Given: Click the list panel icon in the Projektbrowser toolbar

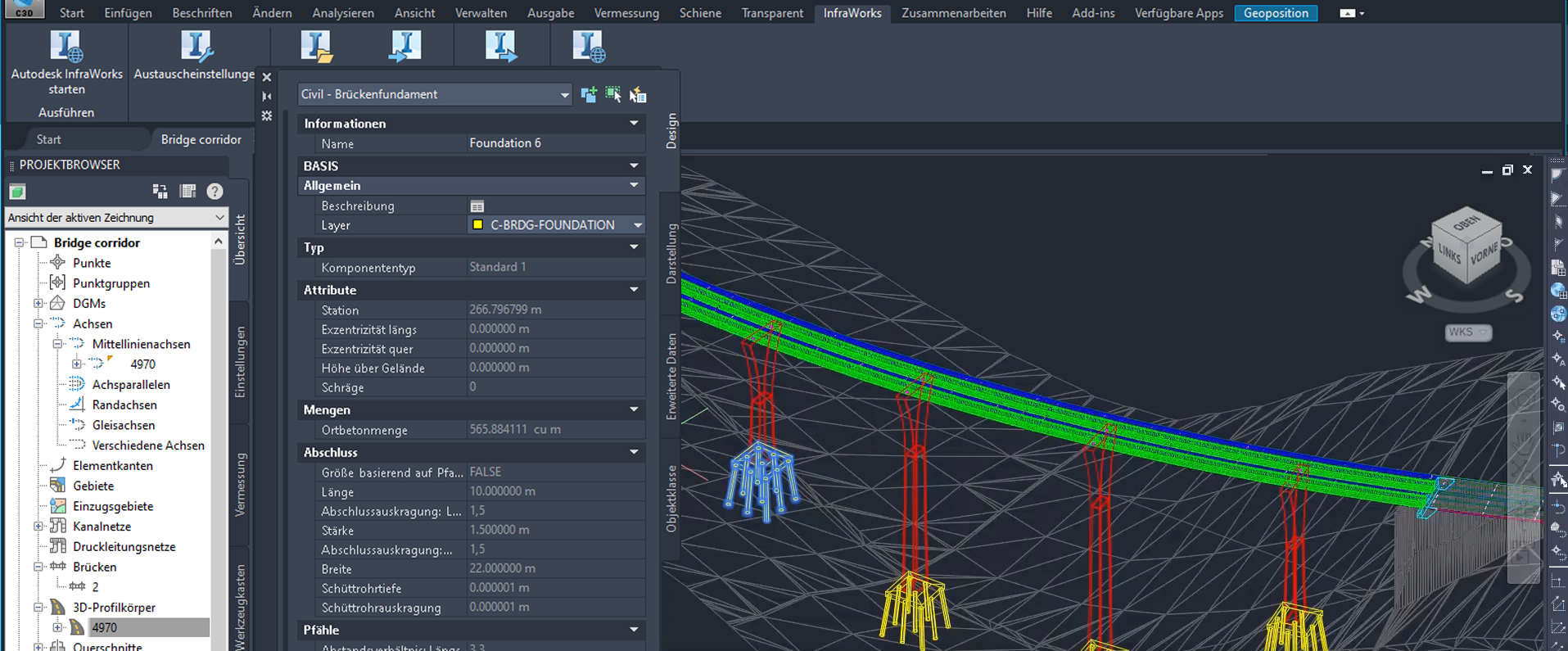Looking at the screenshot, I should (x=188, y=192).
